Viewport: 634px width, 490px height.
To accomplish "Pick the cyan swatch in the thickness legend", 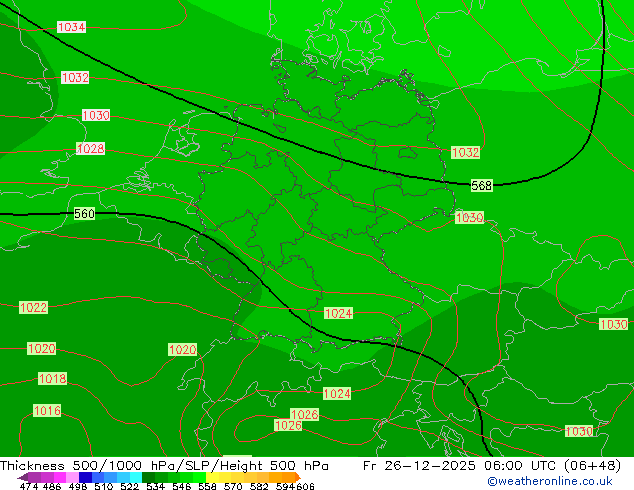I will (136, 477).
